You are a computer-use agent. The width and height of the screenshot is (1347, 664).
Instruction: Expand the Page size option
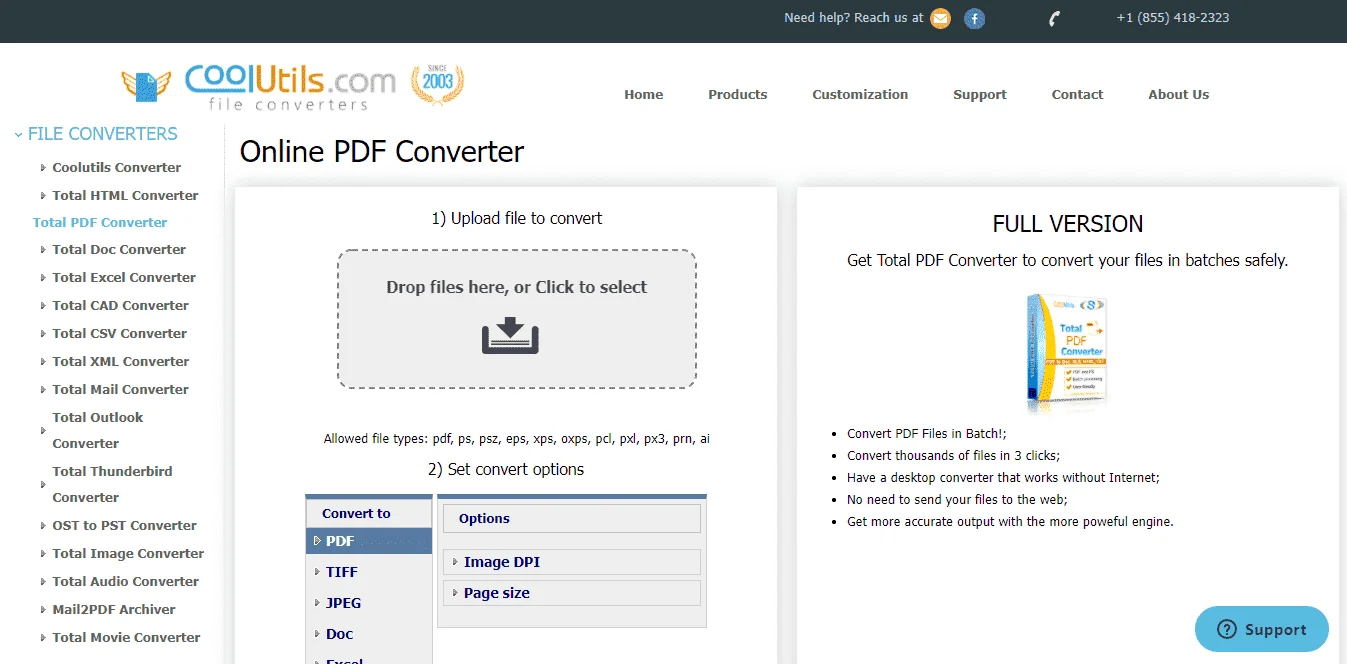click(x=571, y=593)
